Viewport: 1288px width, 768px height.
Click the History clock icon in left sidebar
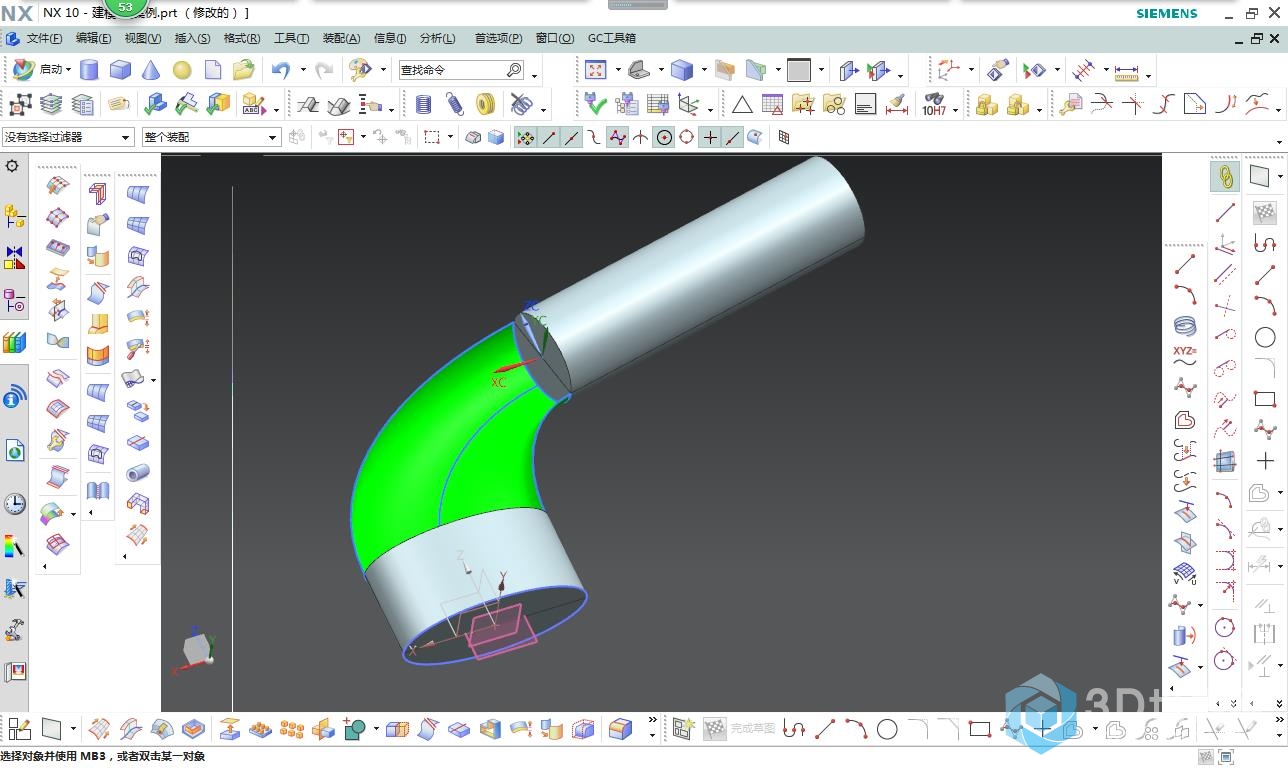tap(14, 504)
